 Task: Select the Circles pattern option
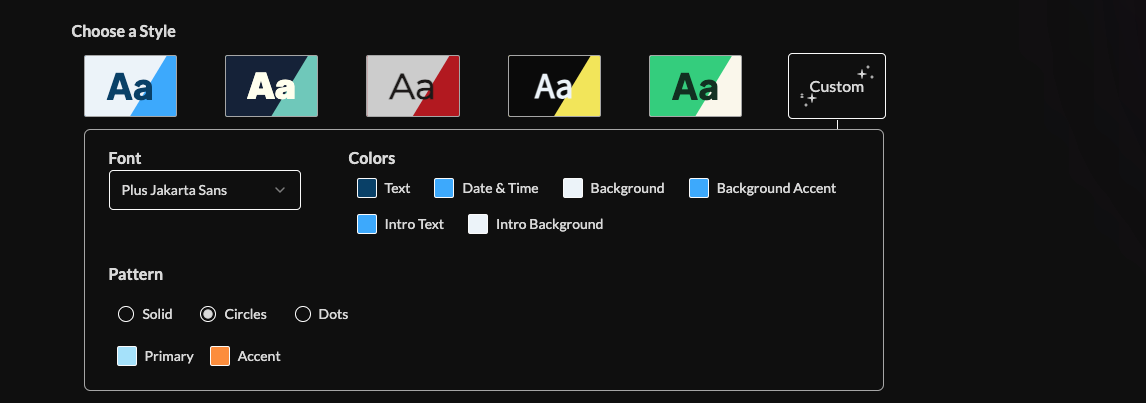tap(208, 314)
